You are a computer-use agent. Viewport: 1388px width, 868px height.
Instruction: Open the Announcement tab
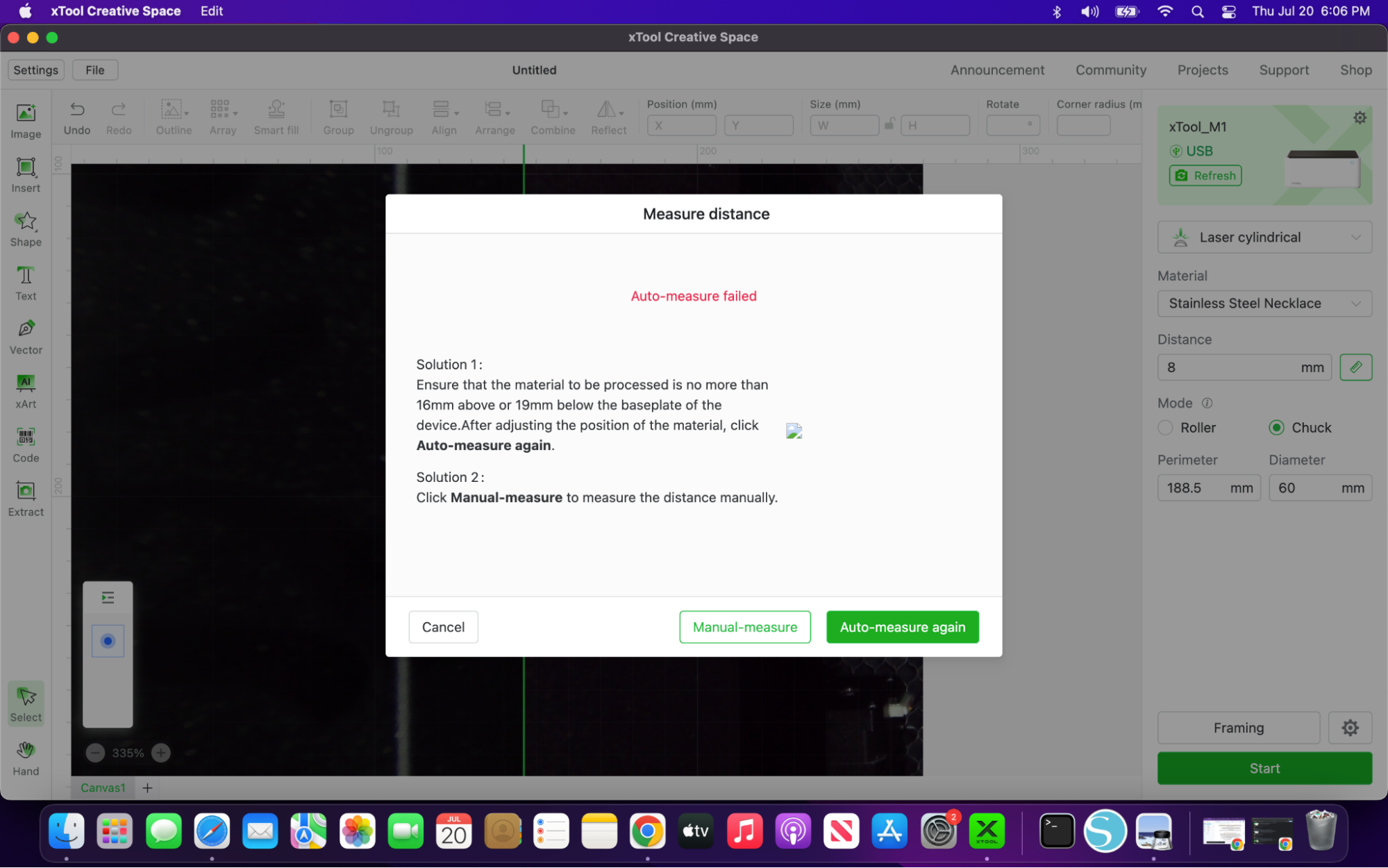997,70
